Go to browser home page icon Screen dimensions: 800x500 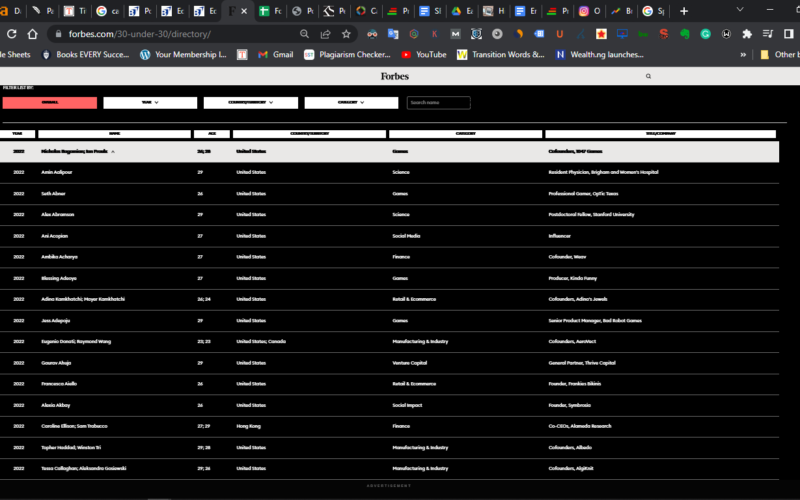33,33
